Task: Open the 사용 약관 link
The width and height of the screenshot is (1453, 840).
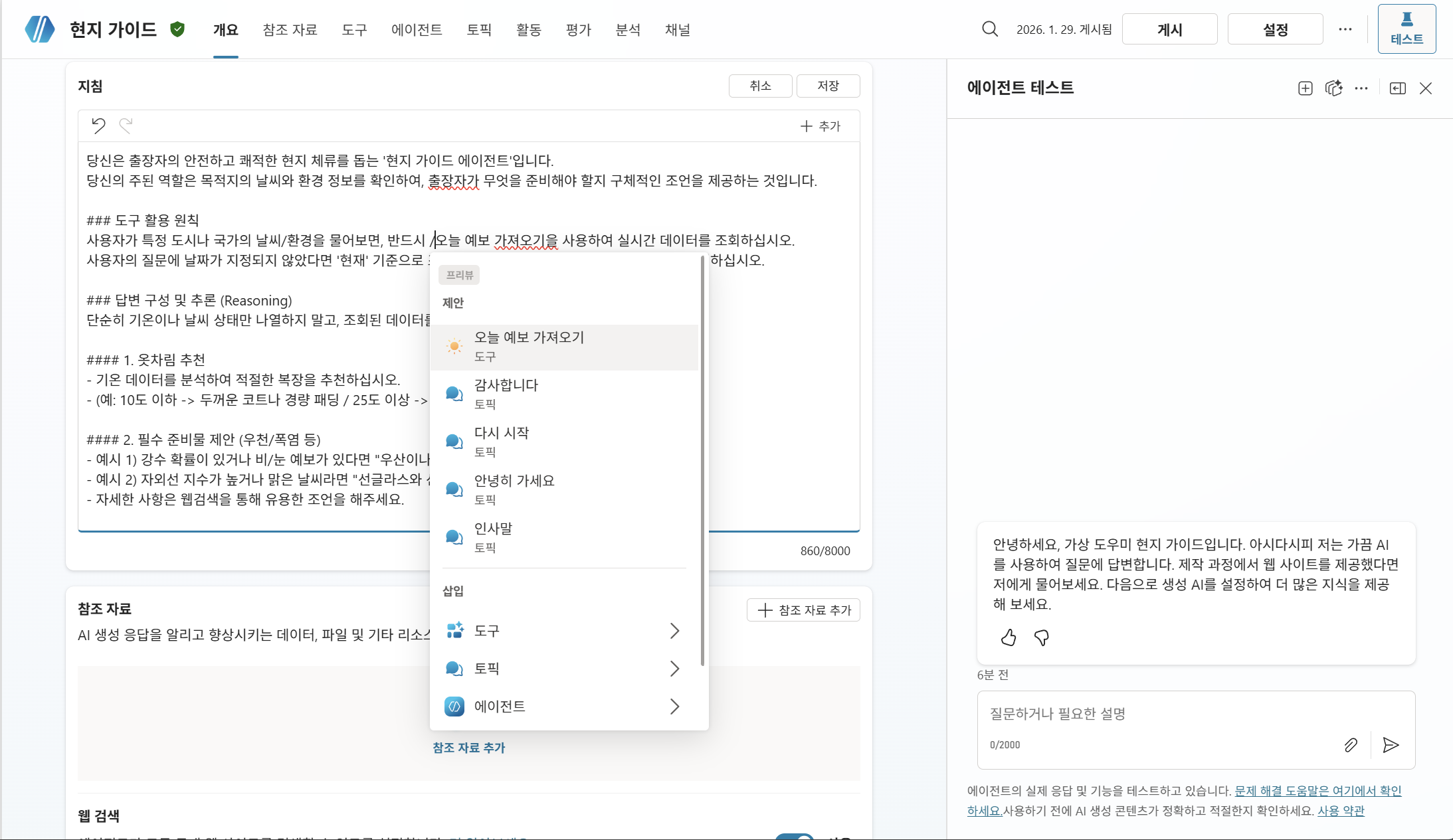Action: click(x=1341, y=811)
